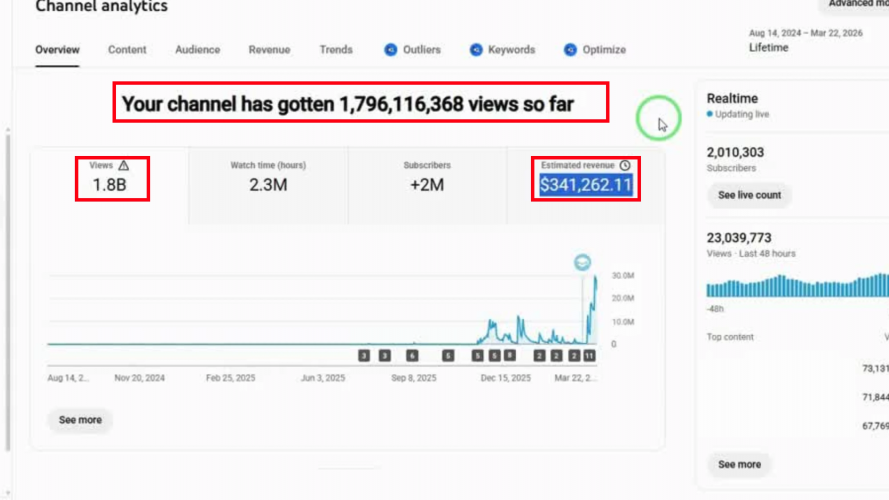This screenshot has width=889, height=500.
Task: Switch to the Audience tab
Action: (198, 50)
